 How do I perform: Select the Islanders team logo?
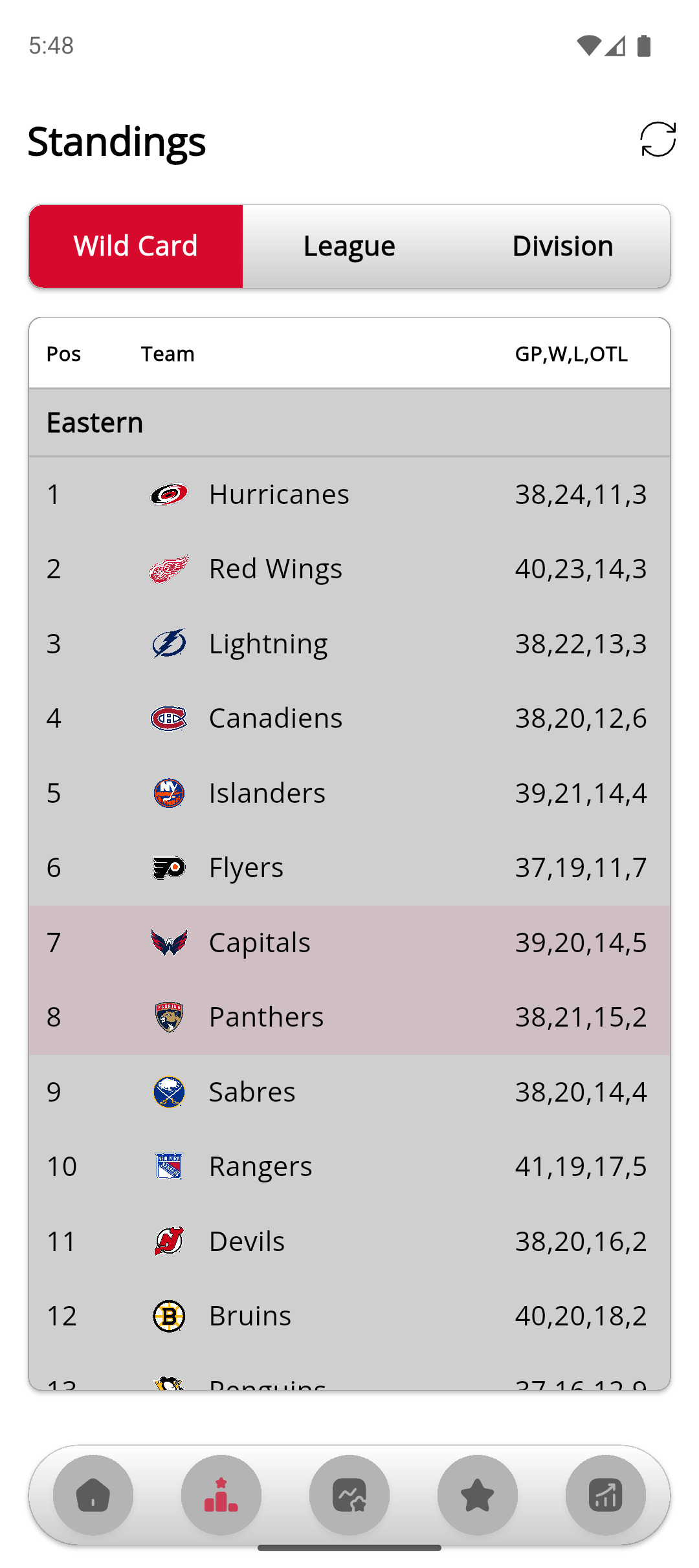pos(169,792)
